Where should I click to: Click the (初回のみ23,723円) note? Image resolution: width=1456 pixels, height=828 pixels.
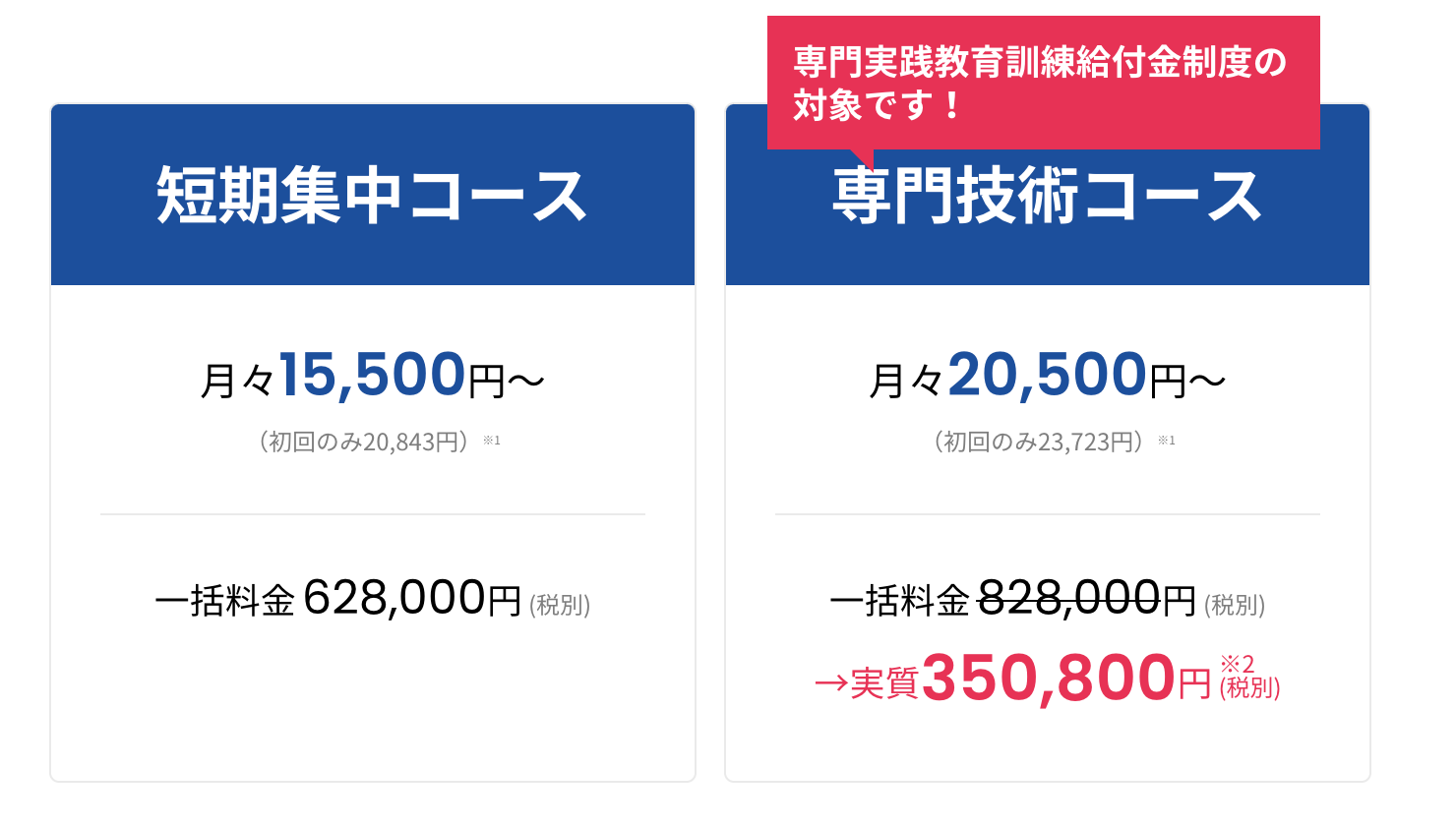point(1038,442)
